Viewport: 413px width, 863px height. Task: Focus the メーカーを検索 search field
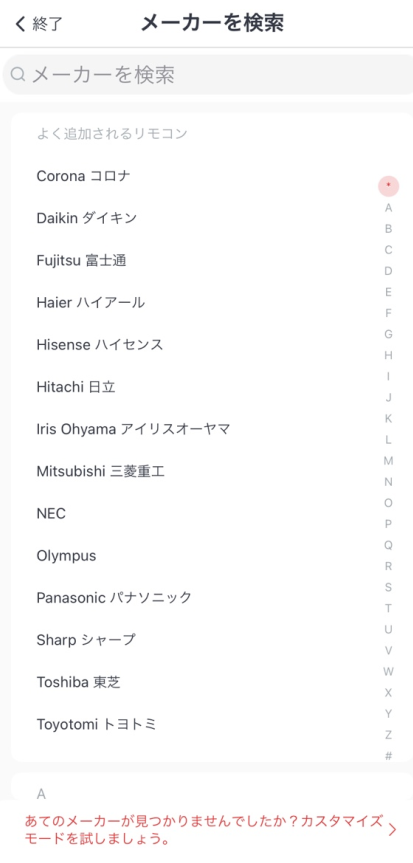coord(208,75)
